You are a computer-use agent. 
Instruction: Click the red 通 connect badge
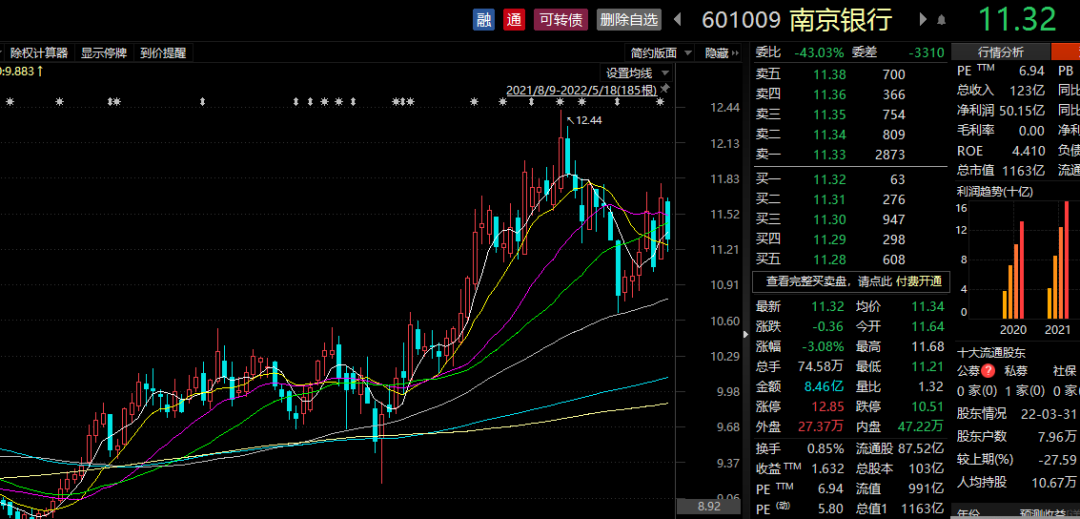point(514,19)
